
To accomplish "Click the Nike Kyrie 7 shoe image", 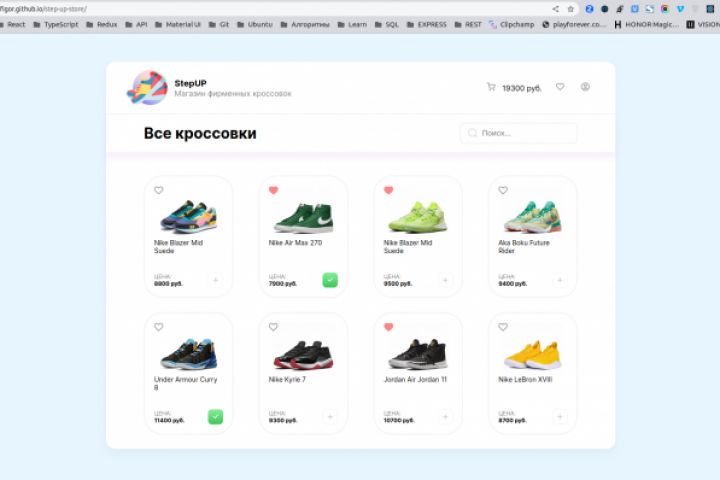I will coord(304,355).
